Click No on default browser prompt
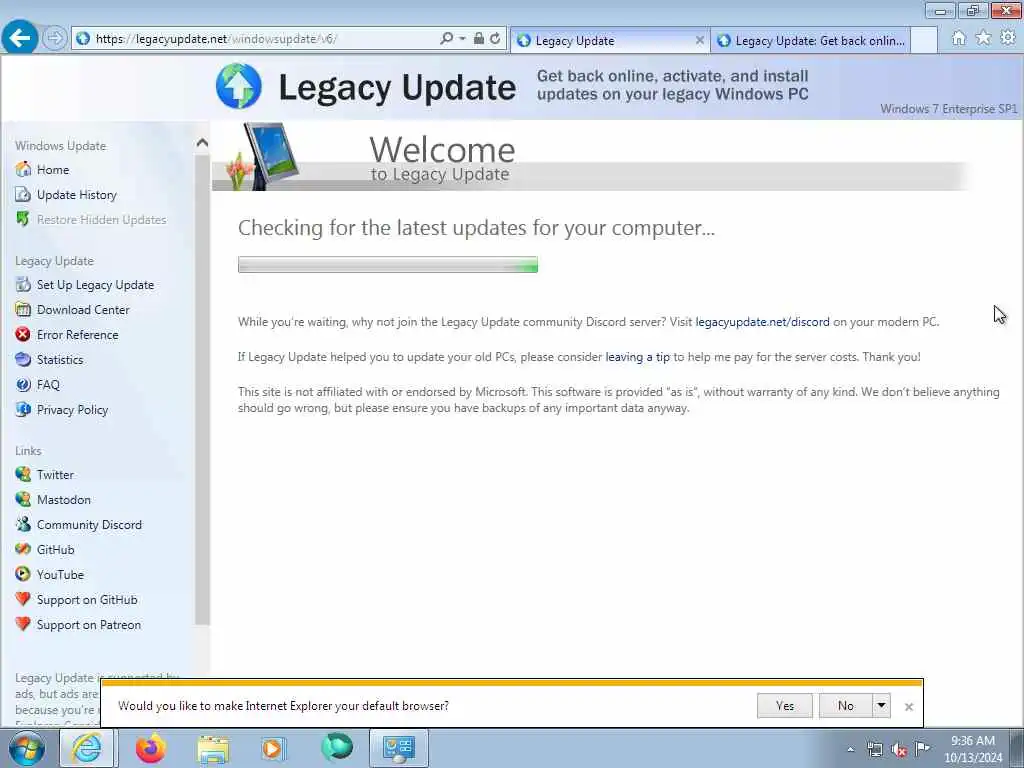 (846, 706)
